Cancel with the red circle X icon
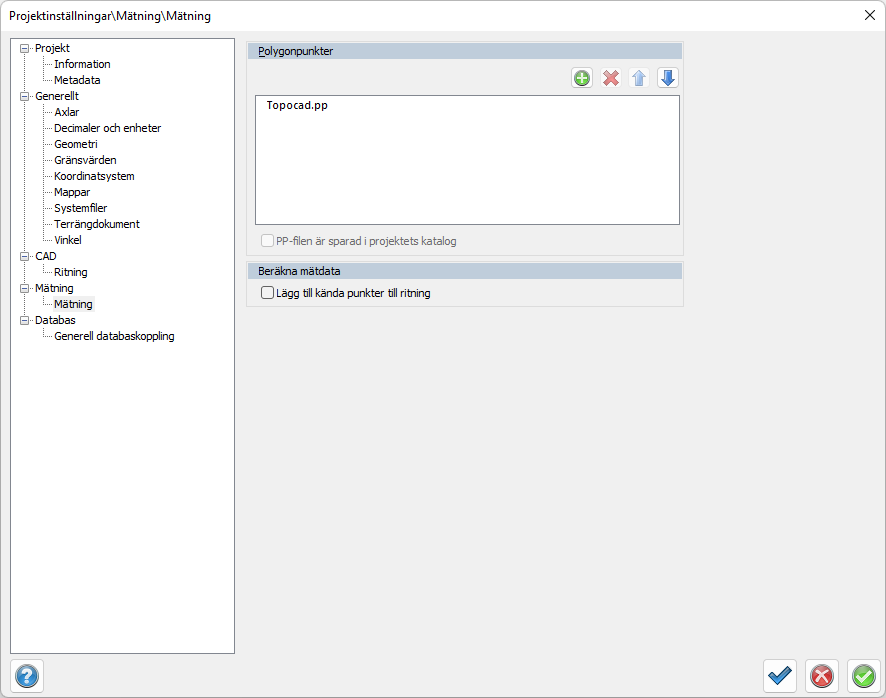Image resolution: width=886 pixels, height=698 pixels. (822, 676)
